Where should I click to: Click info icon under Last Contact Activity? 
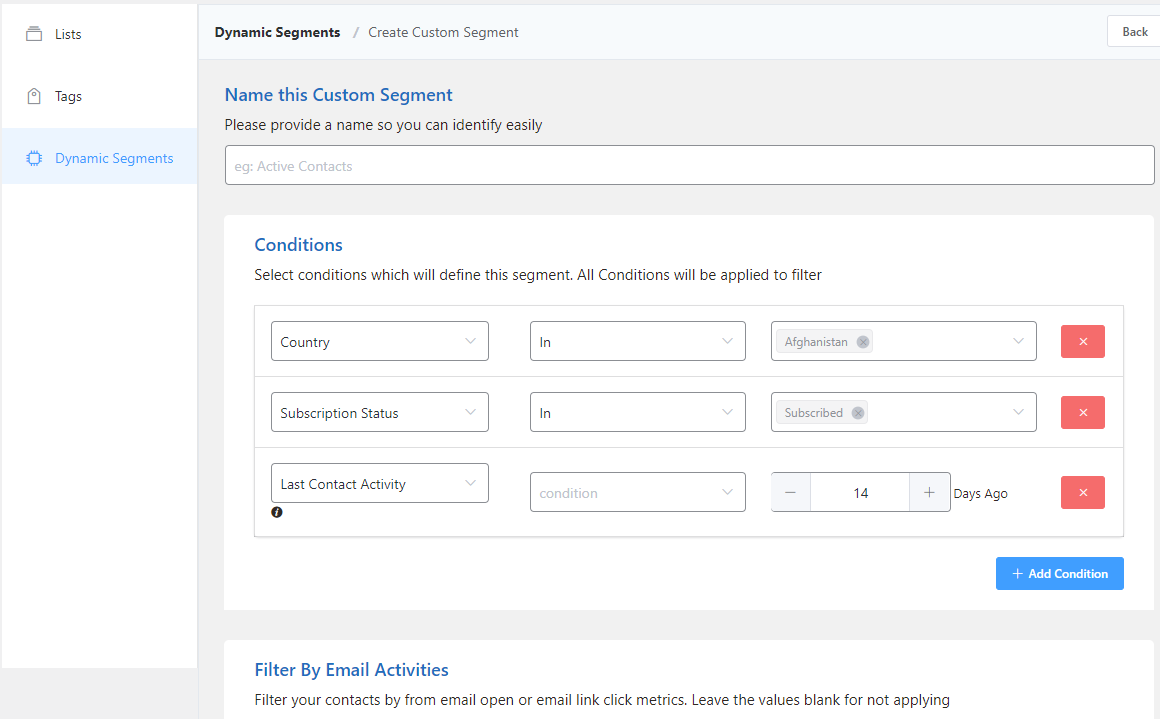pos(277,512)
